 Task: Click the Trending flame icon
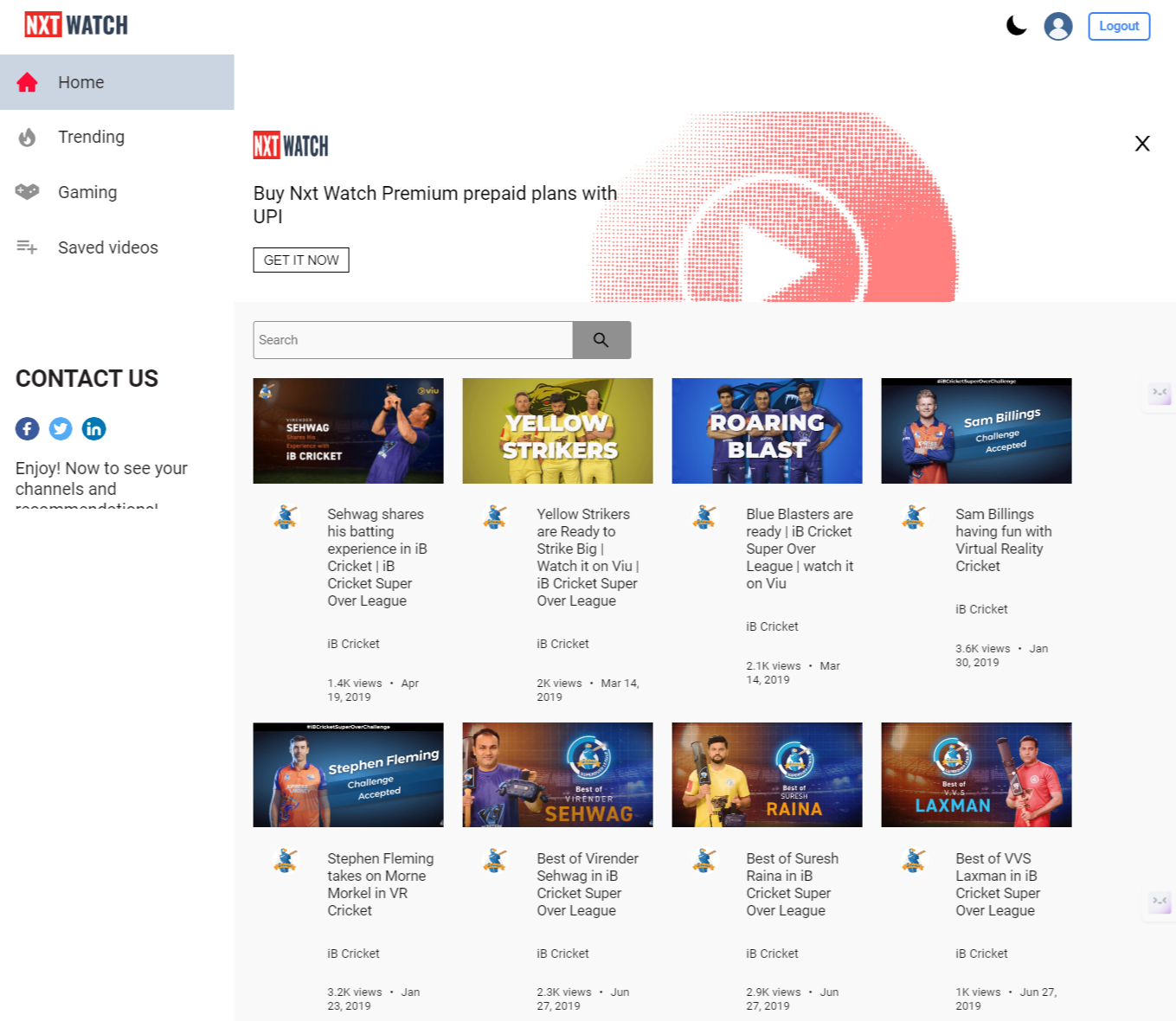click(28, 137)
